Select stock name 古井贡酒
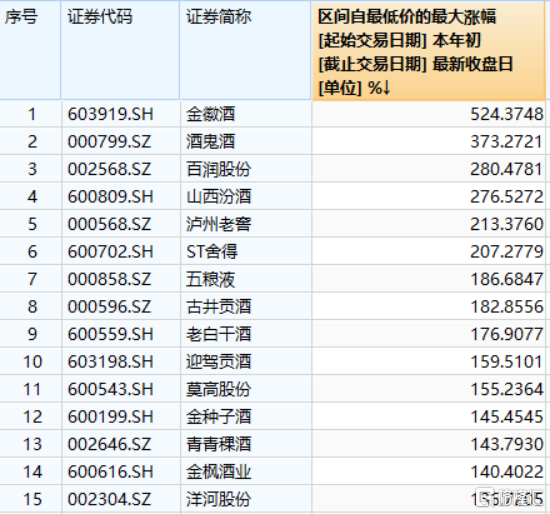 (219, 307)
